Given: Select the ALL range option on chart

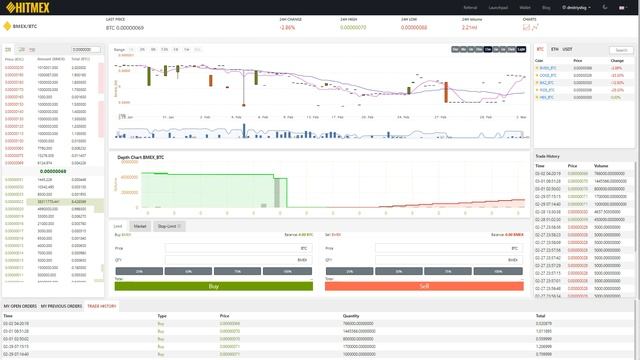Looking at the screenshot, I should (x=198, y=49).
